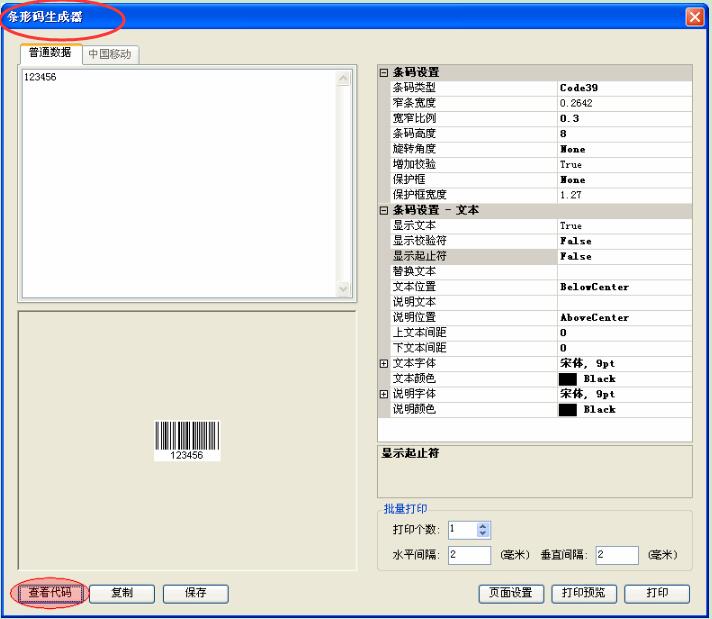The width and height of the screenshot is (712, 619).
Task: Click the data area scrollbar down arrow
Action: click(343, 288)
